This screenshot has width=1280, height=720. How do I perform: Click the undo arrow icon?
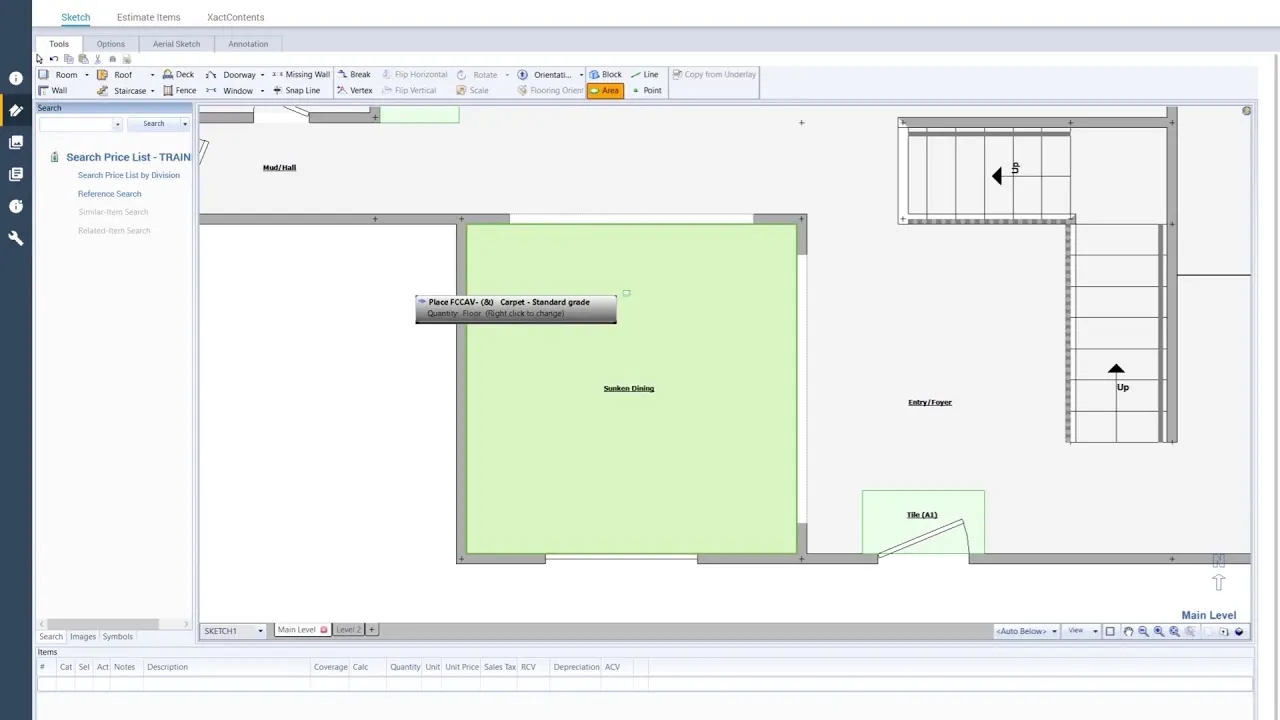pyautogui.click(x=54, y=59)
